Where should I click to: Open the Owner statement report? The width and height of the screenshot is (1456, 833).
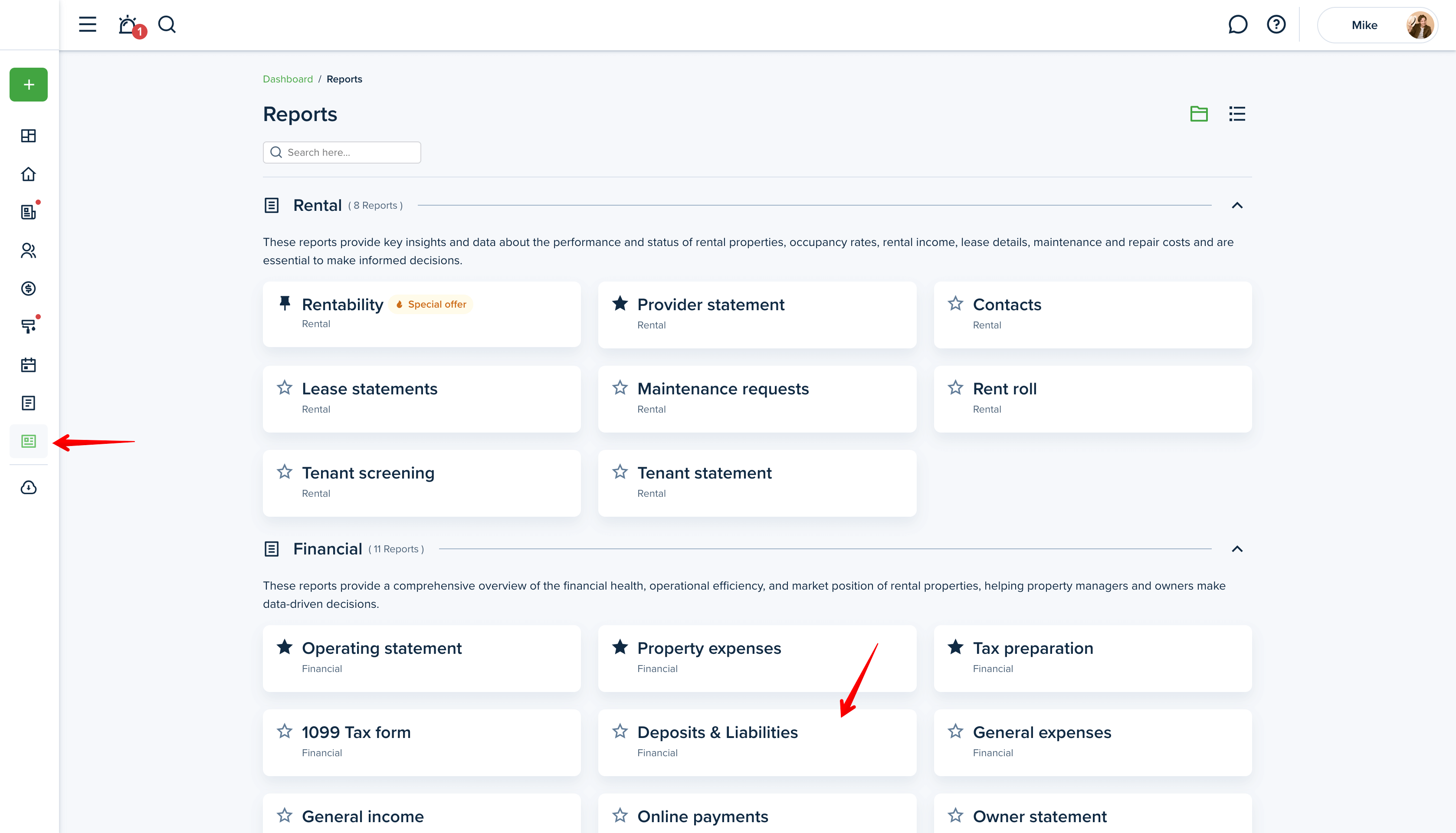point(1093,813)
